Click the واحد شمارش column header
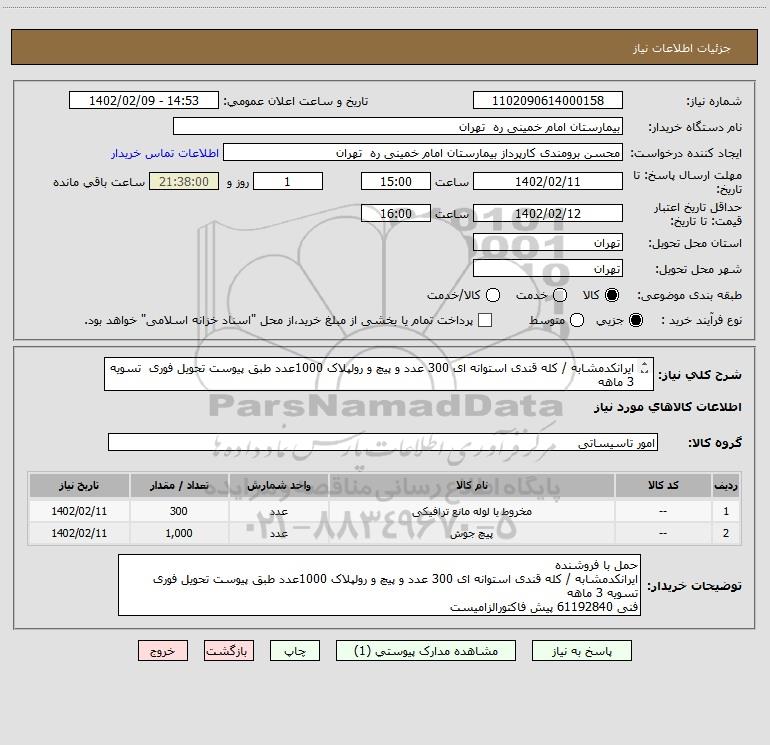 tap(278, 485)
